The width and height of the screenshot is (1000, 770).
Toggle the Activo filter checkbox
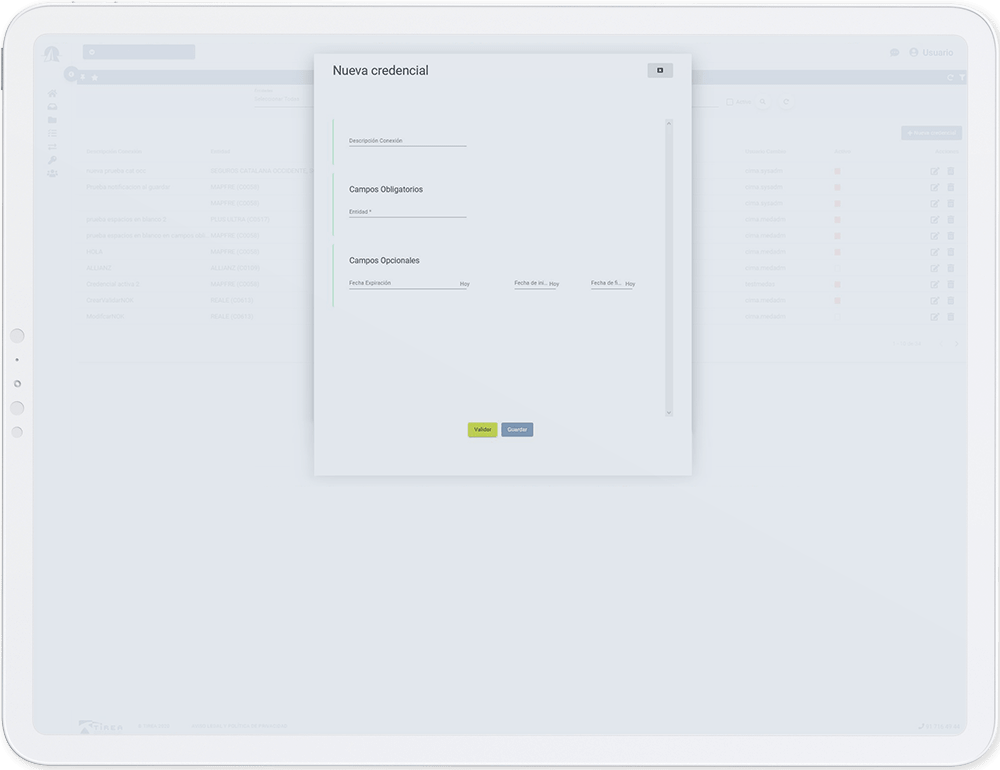730,102
